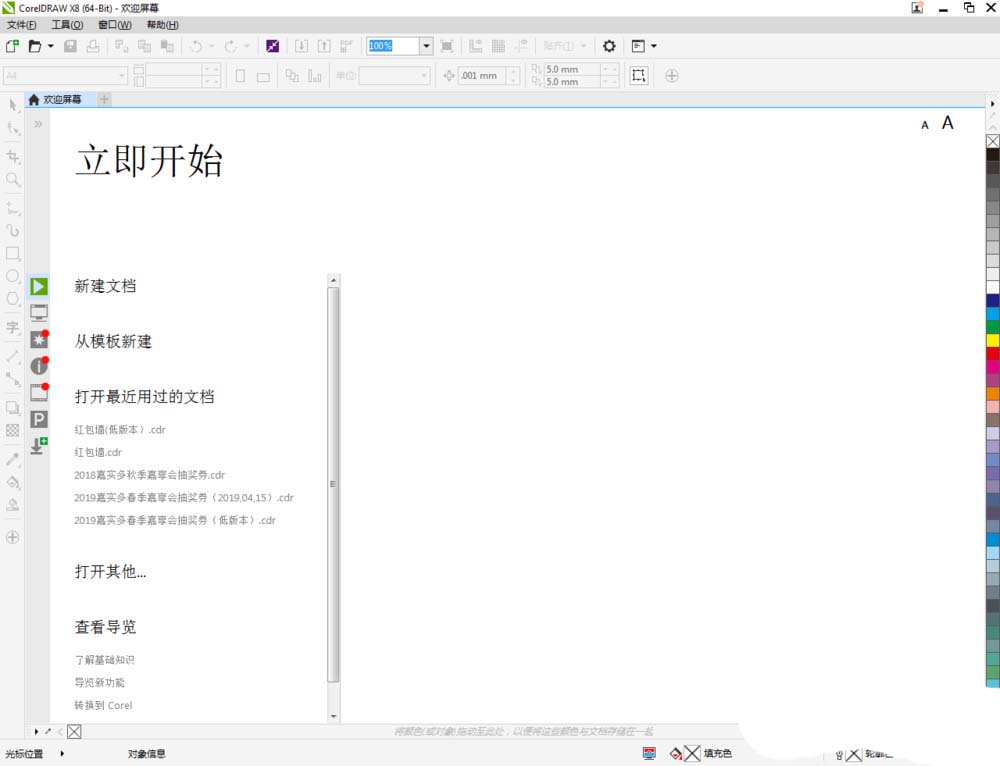The width and height of the screenshot is (1000, 766).
Task: Click the document palette no-color X box
Action: 74,732
